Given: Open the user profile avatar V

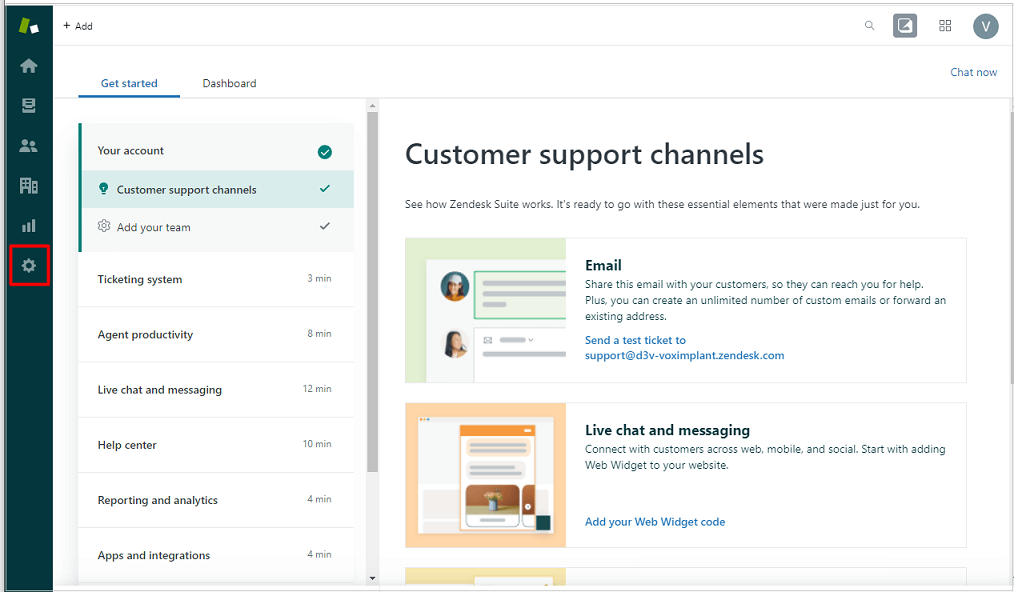Looking at the screenshot, I should [986, 27].
